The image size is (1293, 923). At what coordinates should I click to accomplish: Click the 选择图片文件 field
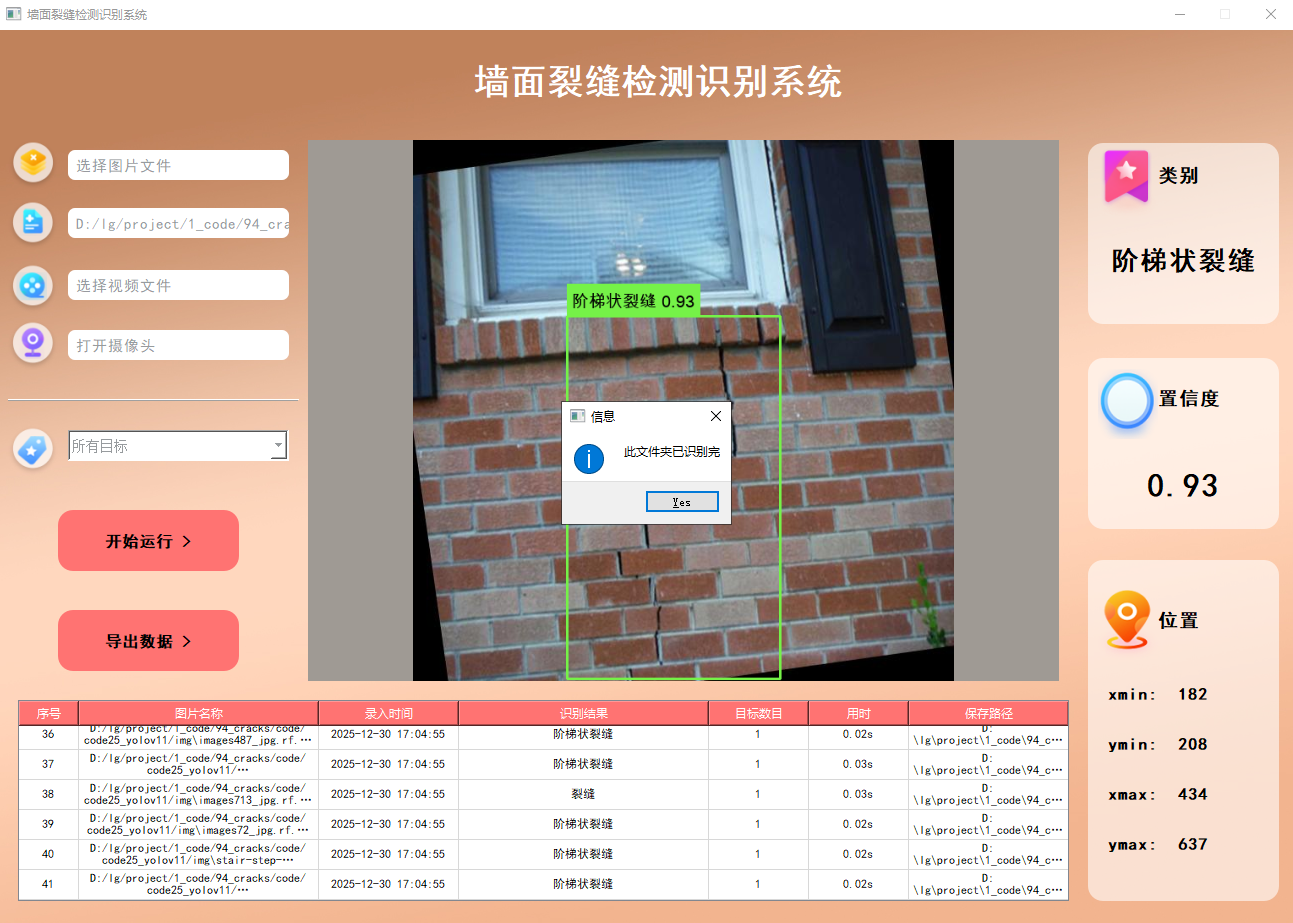pos(178,165)
